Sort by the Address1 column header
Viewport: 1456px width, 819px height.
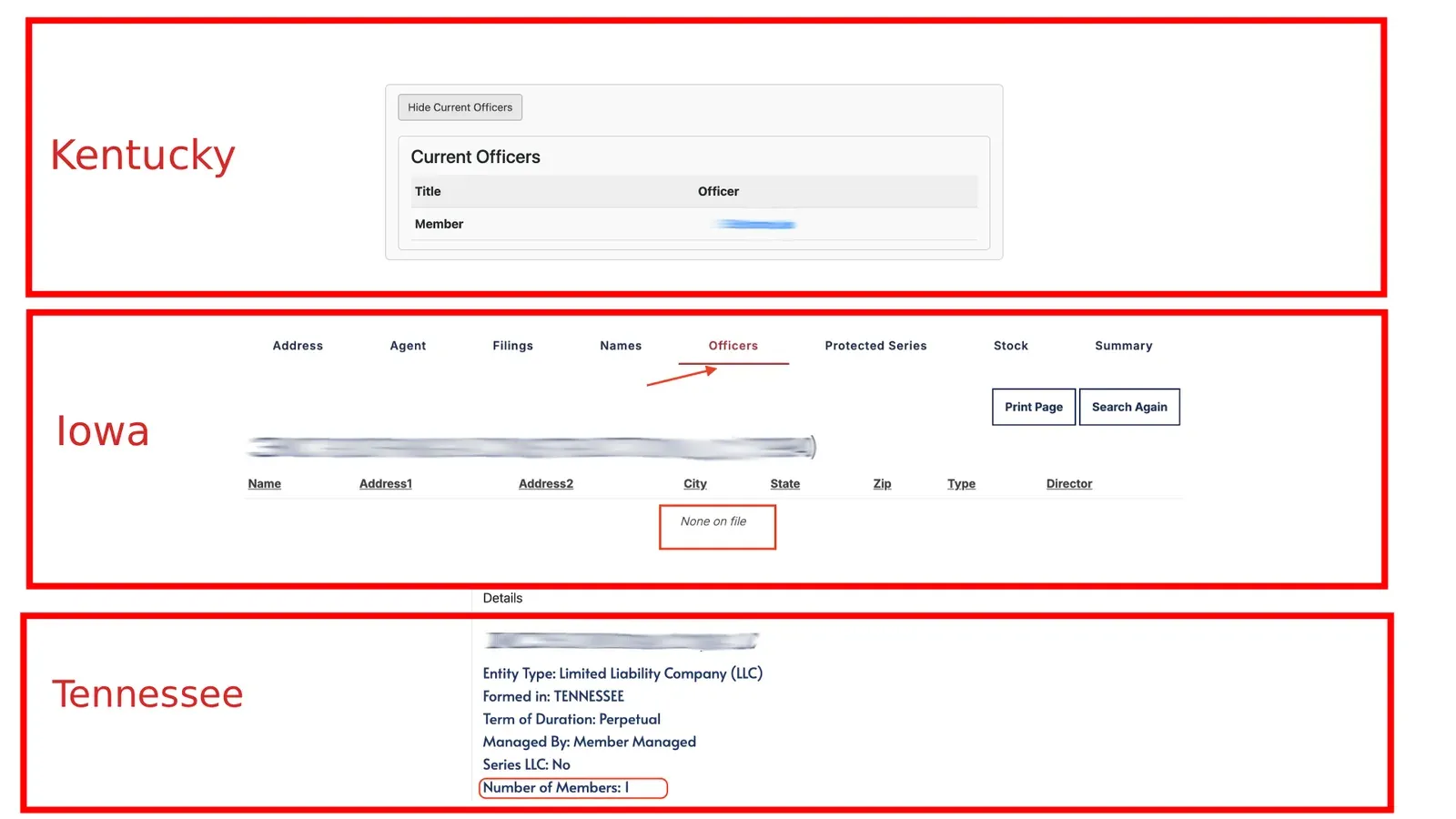(x=386, y=484)
